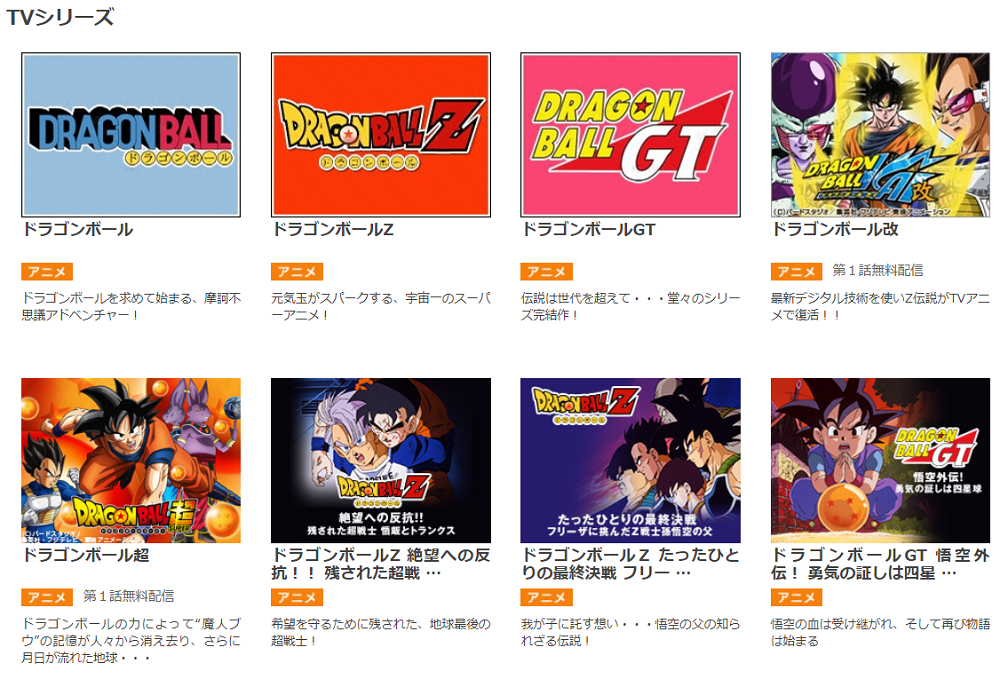This screenshot has height=679, width=1000.
Task: Click the 絶望への反抗 title link
Action: [381, 564]
